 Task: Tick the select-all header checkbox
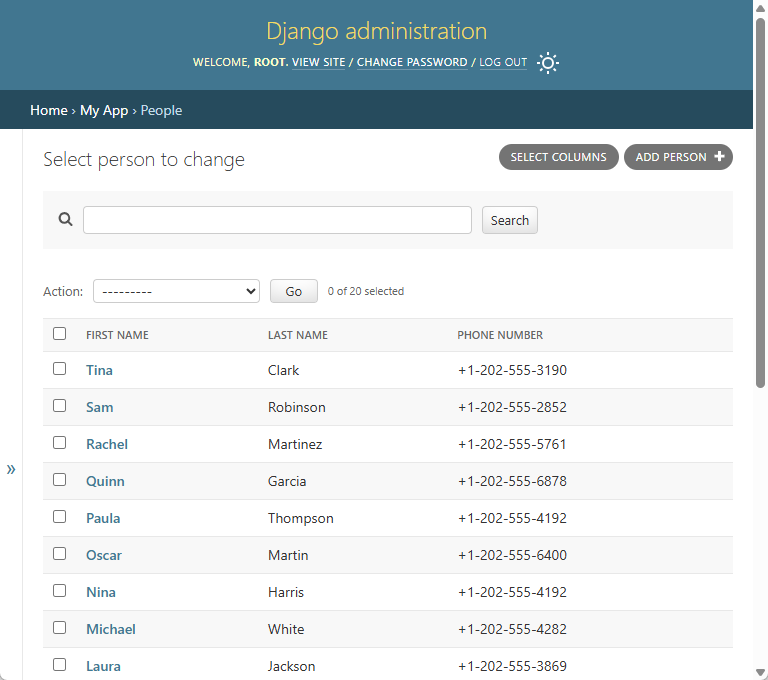pyautogui.click(x=59, y=334)
